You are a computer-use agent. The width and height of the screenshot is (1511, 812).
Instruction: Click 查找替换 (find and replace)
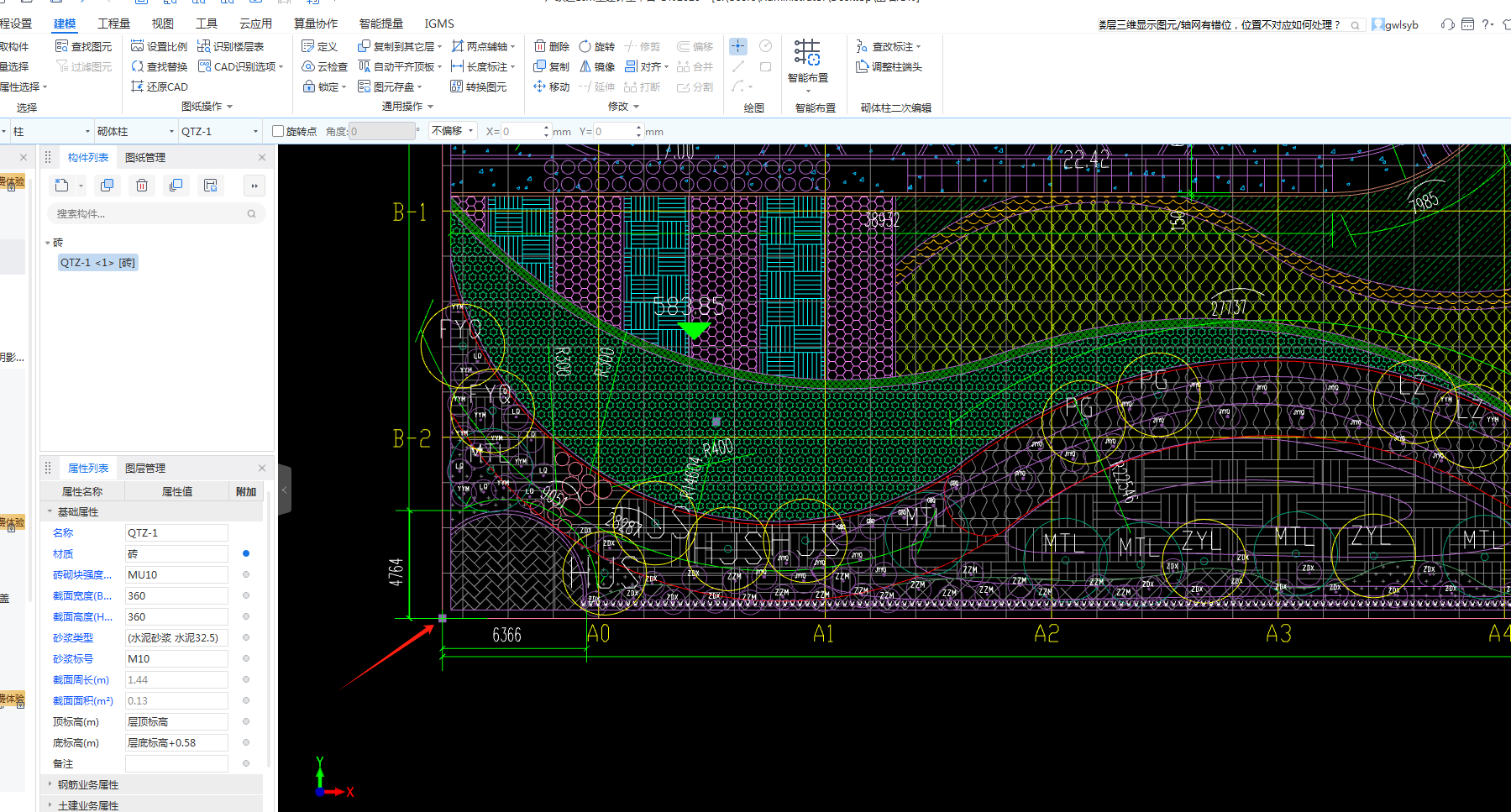[x=159, y=66]
